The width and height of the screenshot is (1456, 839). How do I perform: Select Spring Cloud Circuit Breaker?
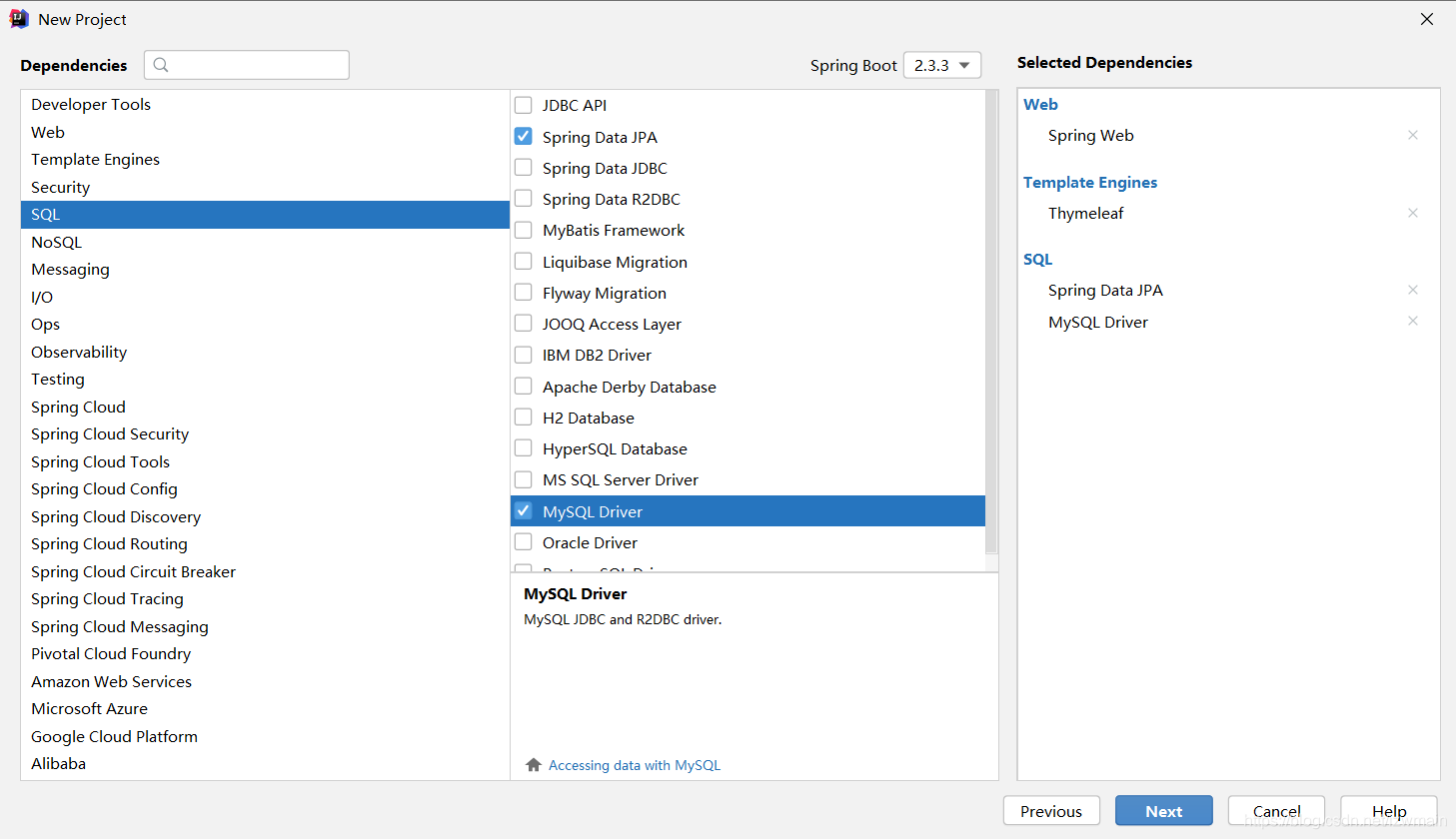tap(265, 571)
